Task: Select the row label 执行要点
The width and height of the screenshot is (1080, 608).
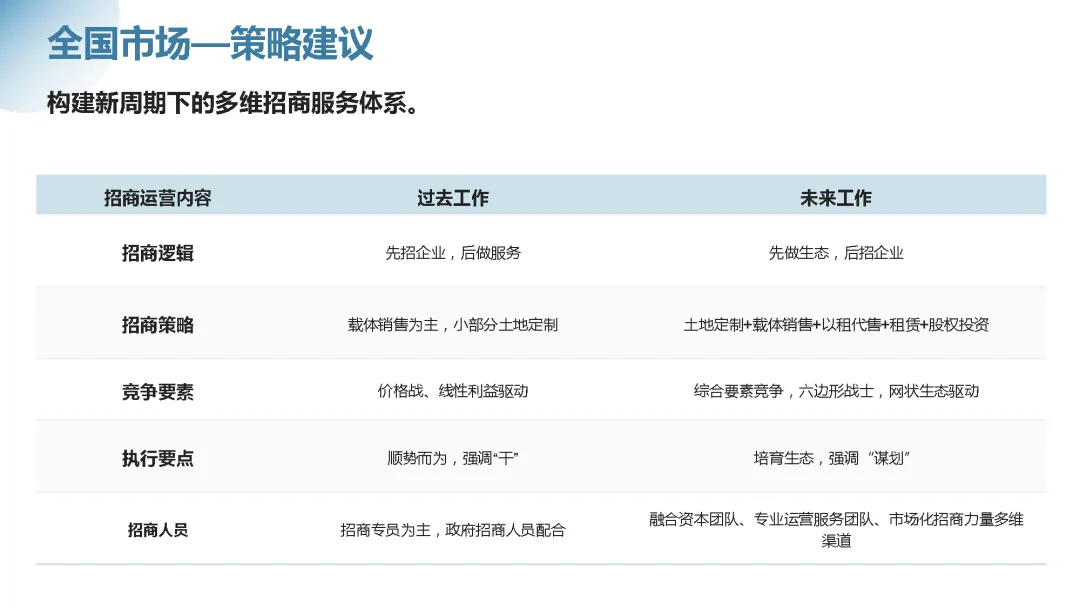Action: [x=158, y=459]
